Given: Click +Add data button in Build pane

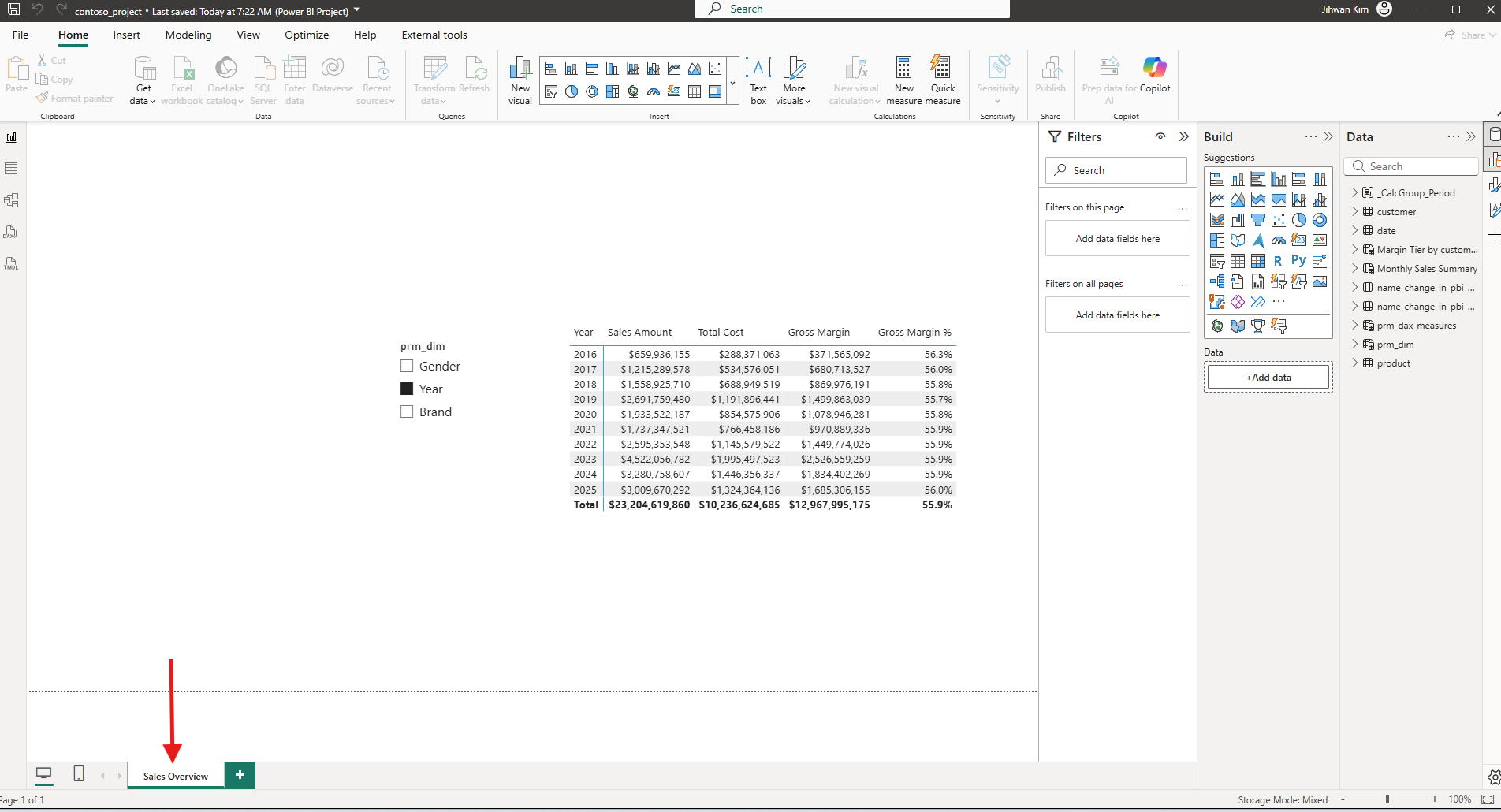Looking at the screenshot, I should (1268, 377).
